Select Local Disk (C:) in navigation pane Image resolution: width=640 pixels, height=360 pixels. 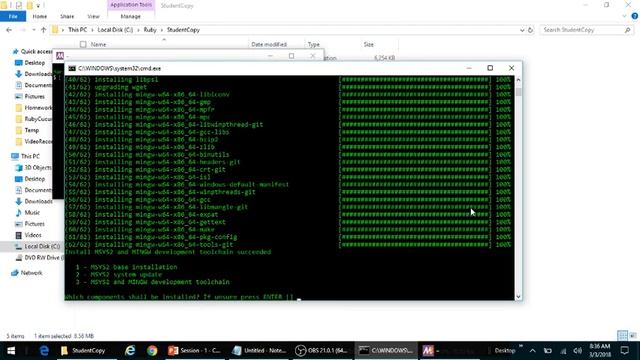[37, 247]
